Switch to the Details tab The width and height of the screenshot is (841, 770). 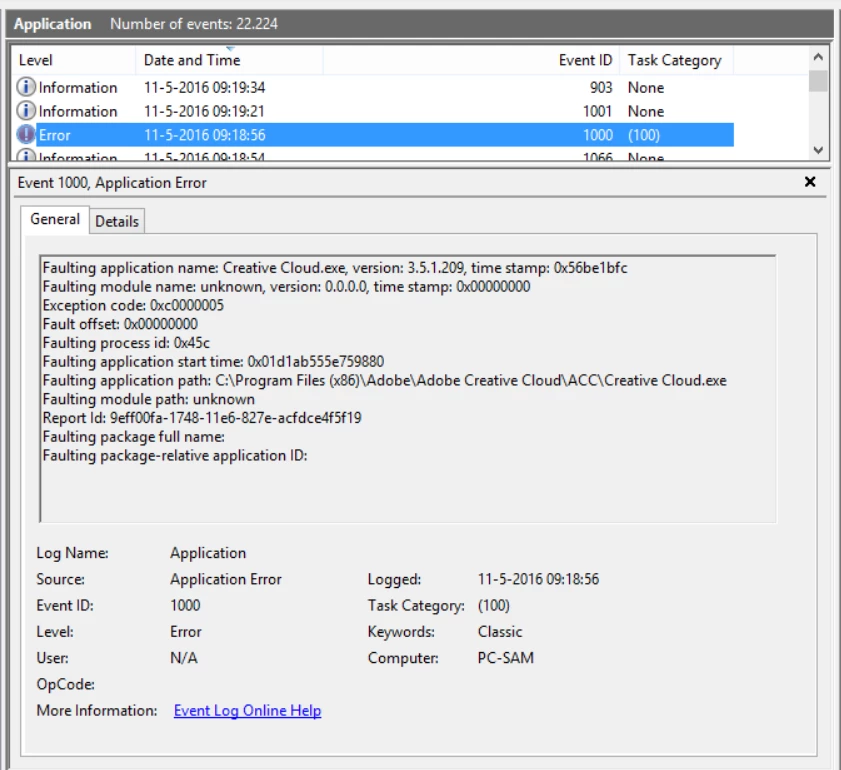click(x=117, y=221)
